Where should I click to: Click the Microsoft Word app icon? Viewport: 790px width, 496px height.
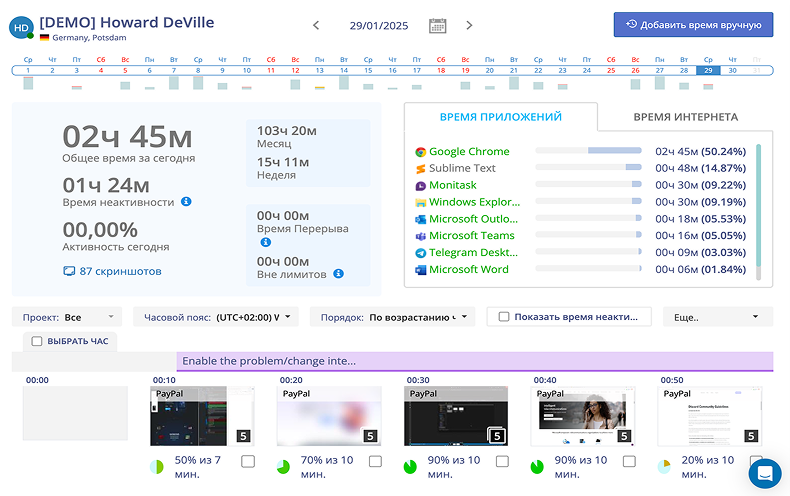click(x=420, y=270)
